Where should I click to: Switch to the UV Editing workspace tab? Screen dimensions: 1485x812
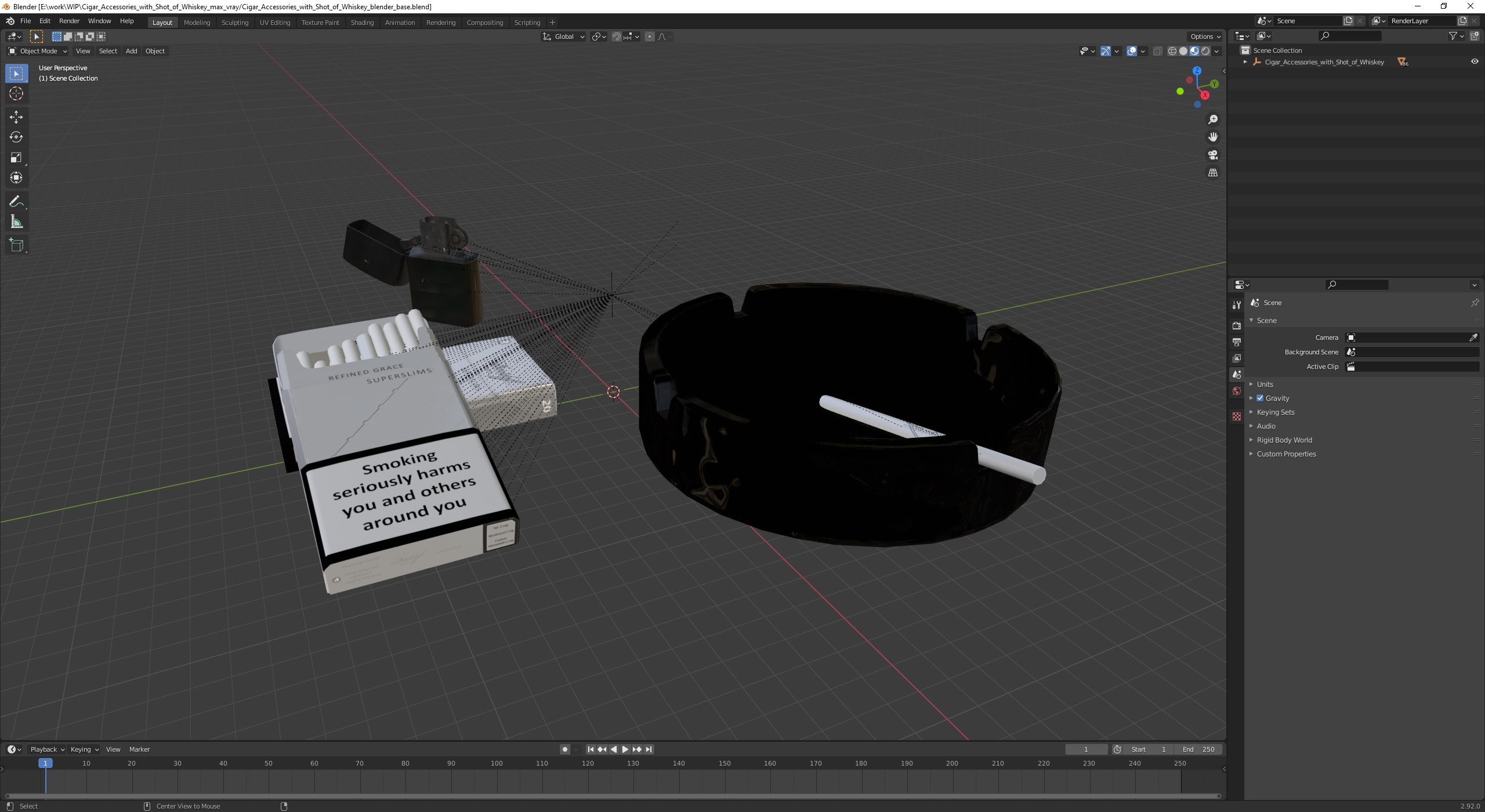coord(275,23)
